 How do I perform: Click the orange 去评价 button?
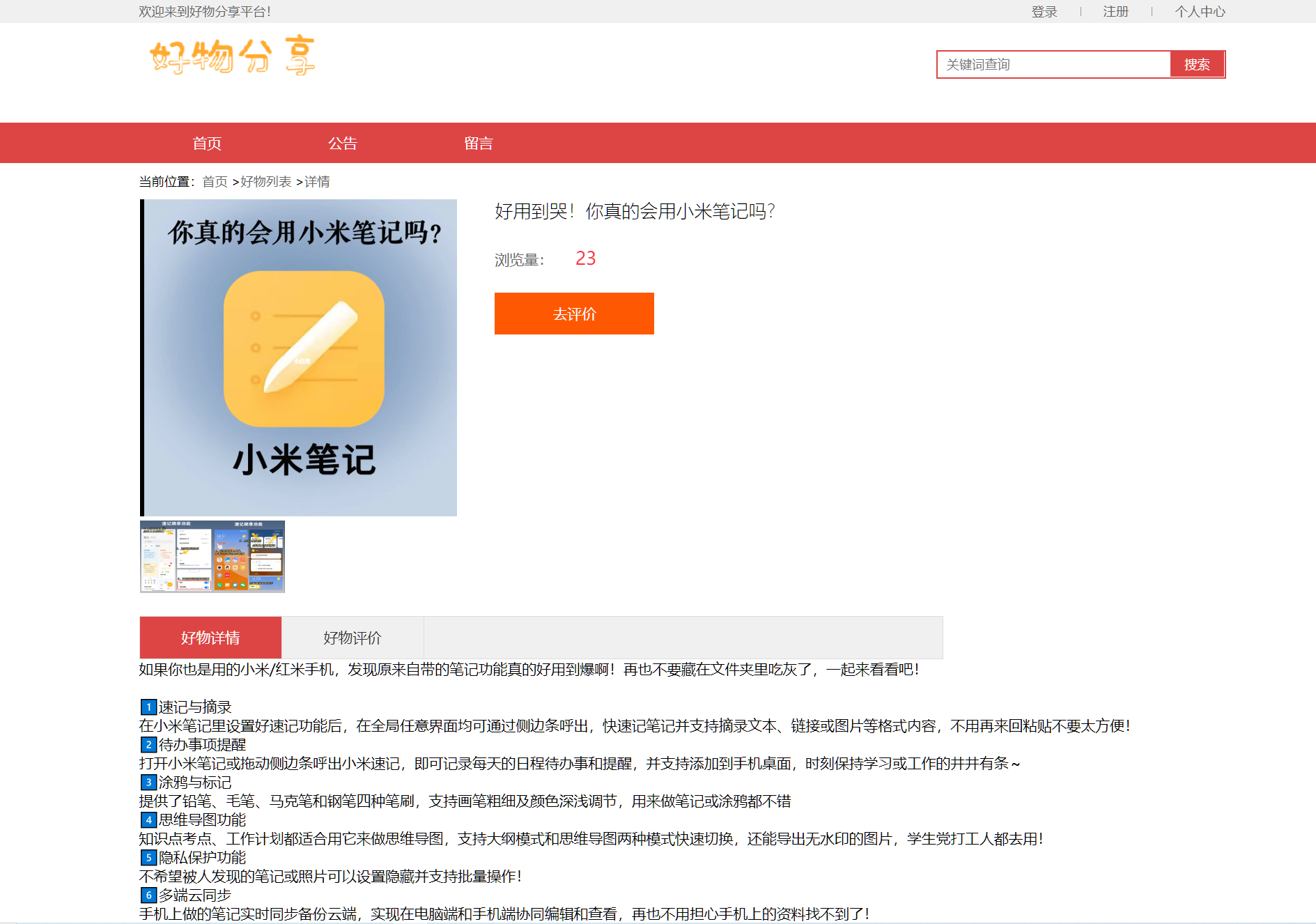[574, 314]
